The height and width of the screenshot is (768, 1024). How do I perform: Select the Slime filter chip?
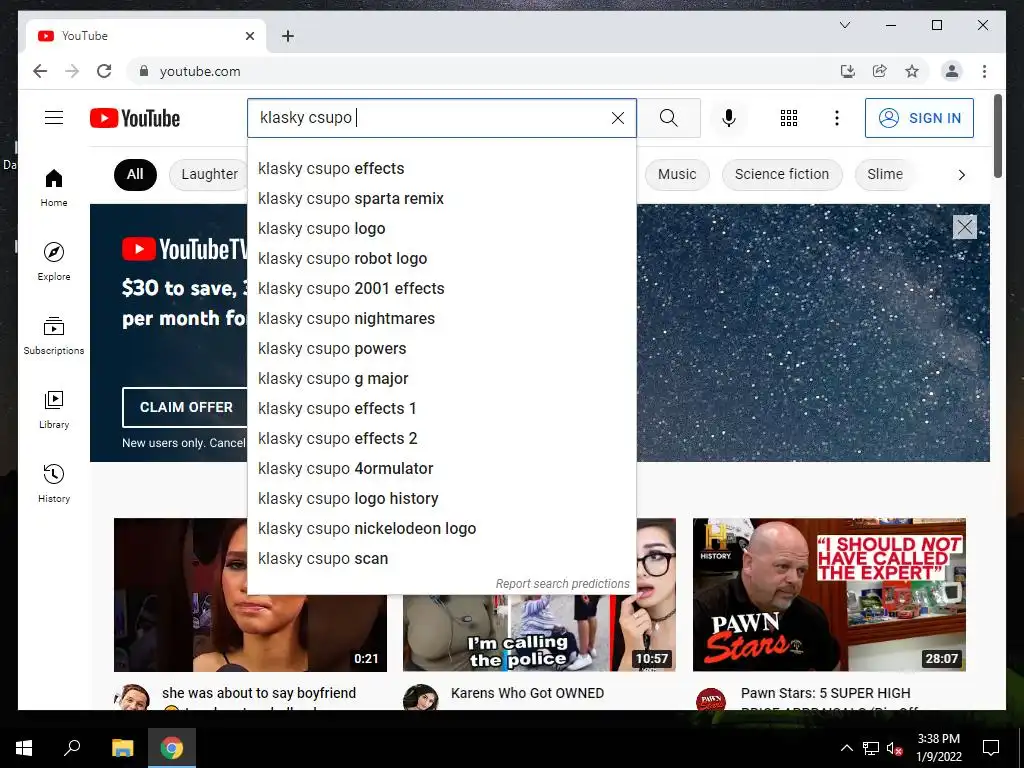(885, 174)
